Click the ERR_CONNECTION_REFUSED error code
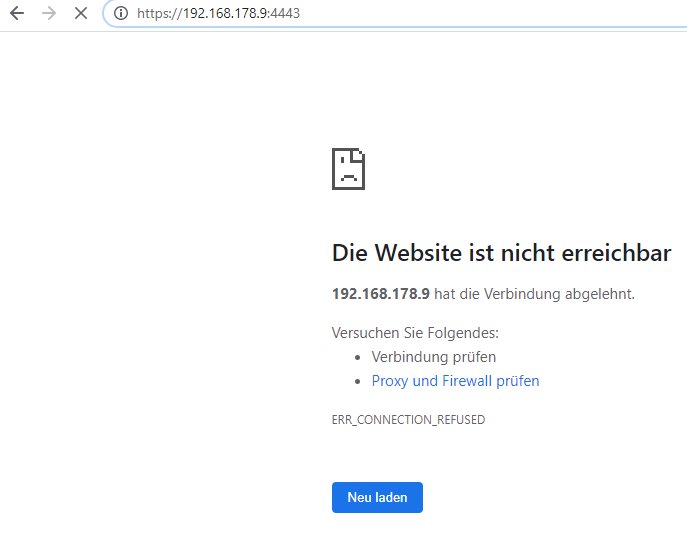687x552 pixels. (x=408, y=420)
